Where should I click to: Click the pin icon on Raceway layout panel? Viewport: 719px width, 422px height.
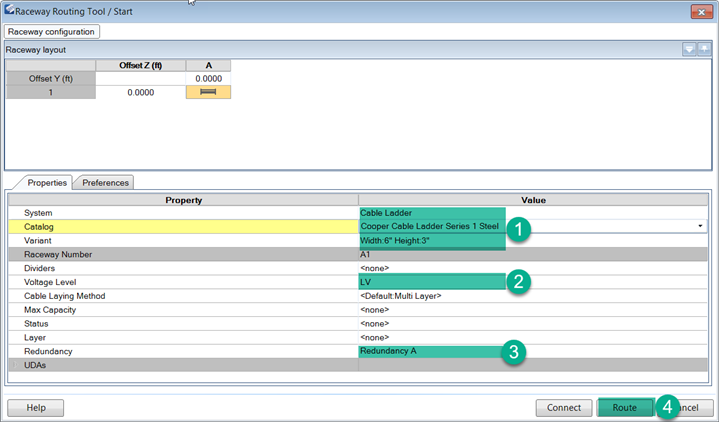pyautogui.click(x=704, y=50)
